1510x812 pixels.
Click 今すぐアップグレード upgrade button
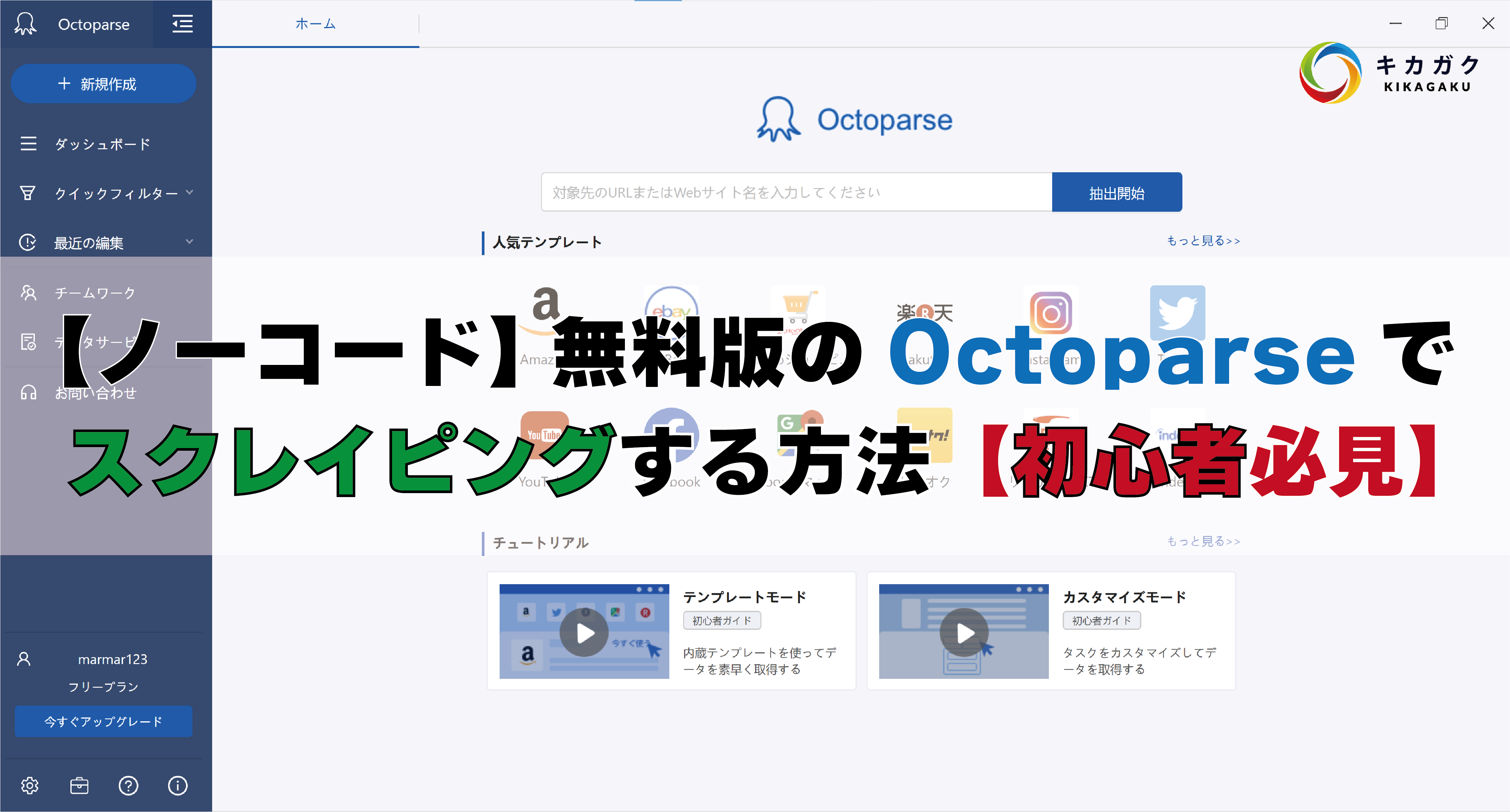click(x=104, y=721)
